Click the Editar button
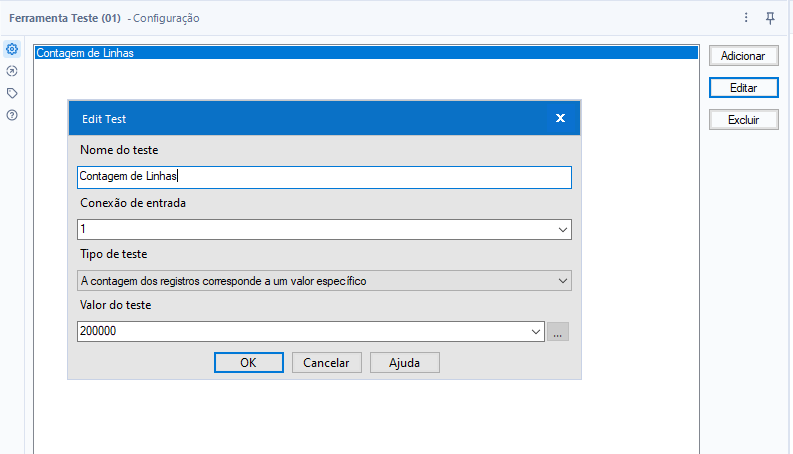The height and width of the screenshot is (454, 793). pos(743,88)
